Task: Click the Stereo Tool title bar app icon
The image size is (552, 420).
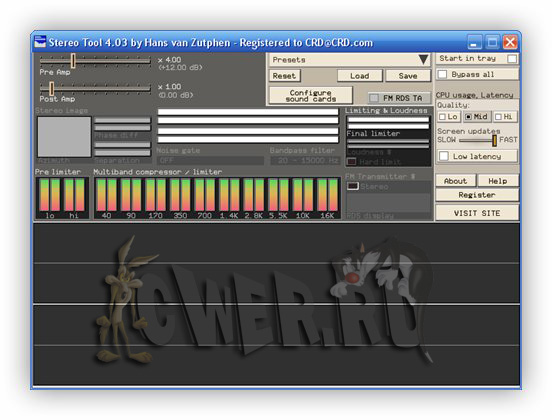Action: [40, 42]
